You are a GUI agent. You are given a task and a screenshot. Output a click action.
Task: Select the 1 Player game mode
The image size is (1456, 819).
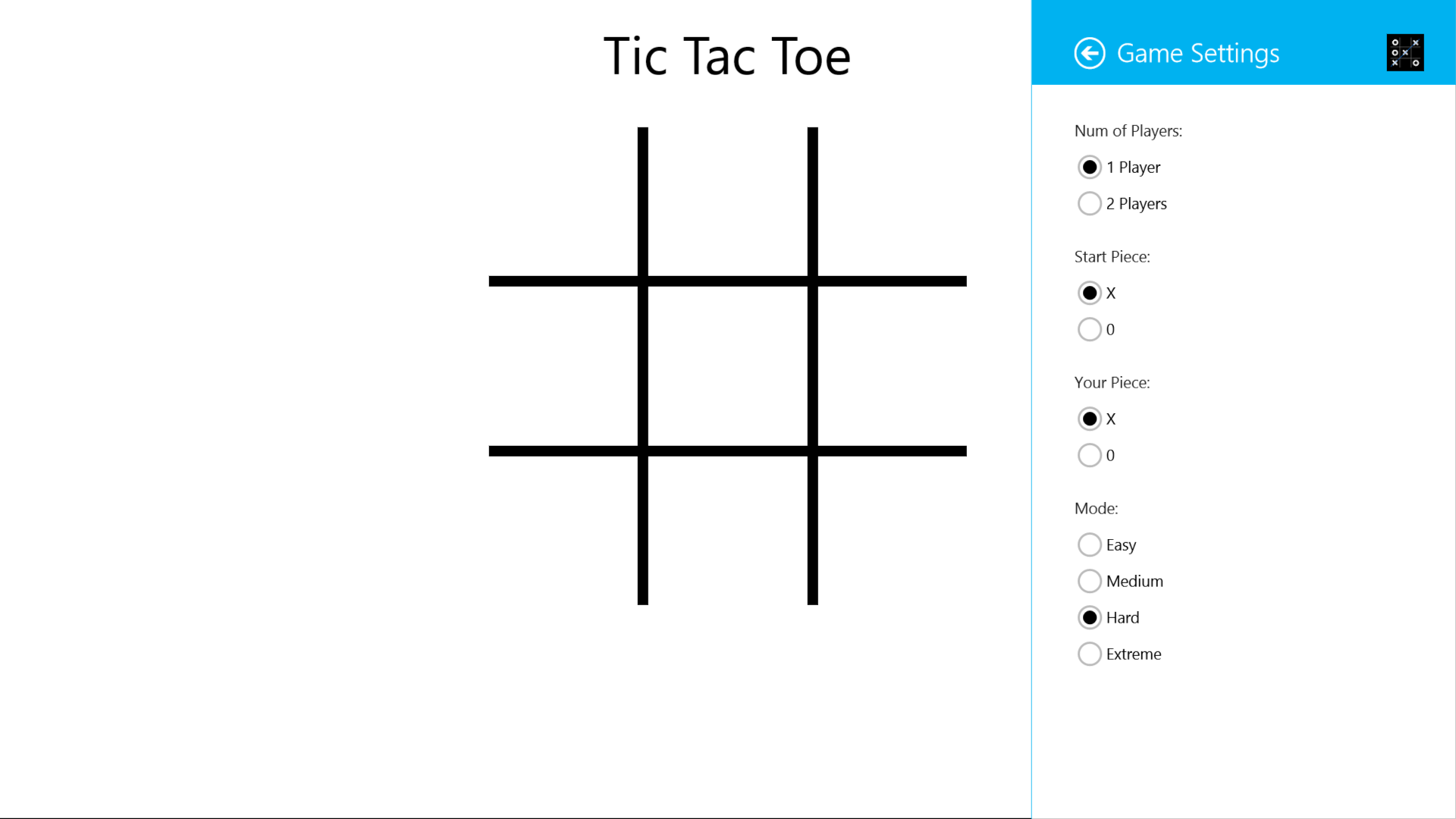pyautogui.click(x=1089, y=167)
